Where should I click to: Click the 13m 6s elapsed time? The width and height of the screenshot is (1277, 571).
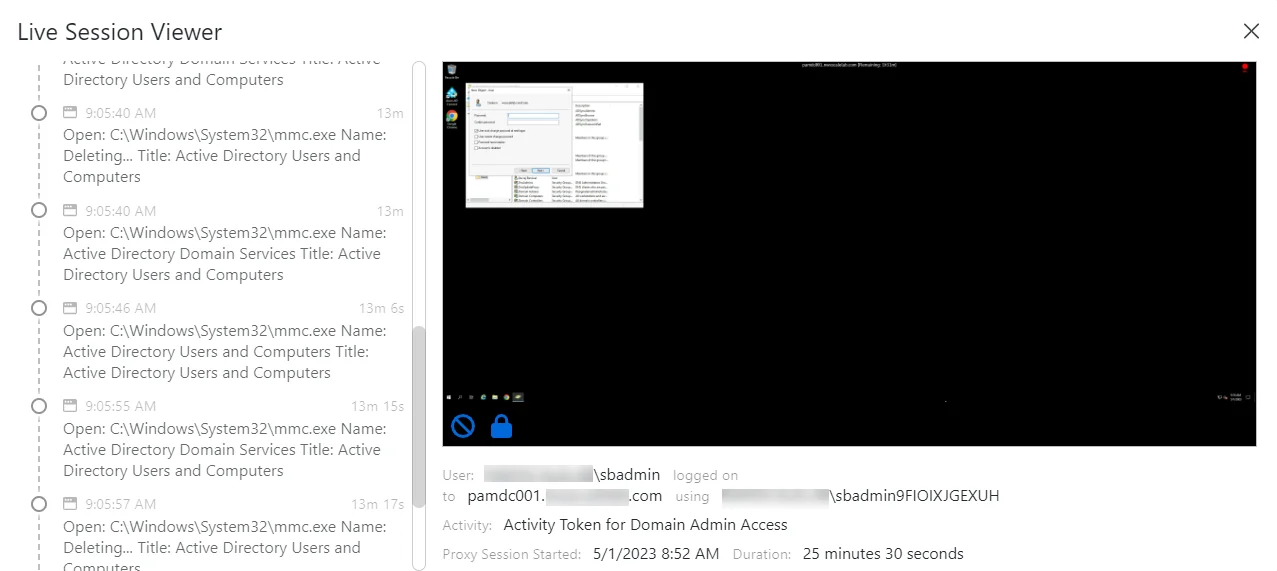[x=381, y=308]
